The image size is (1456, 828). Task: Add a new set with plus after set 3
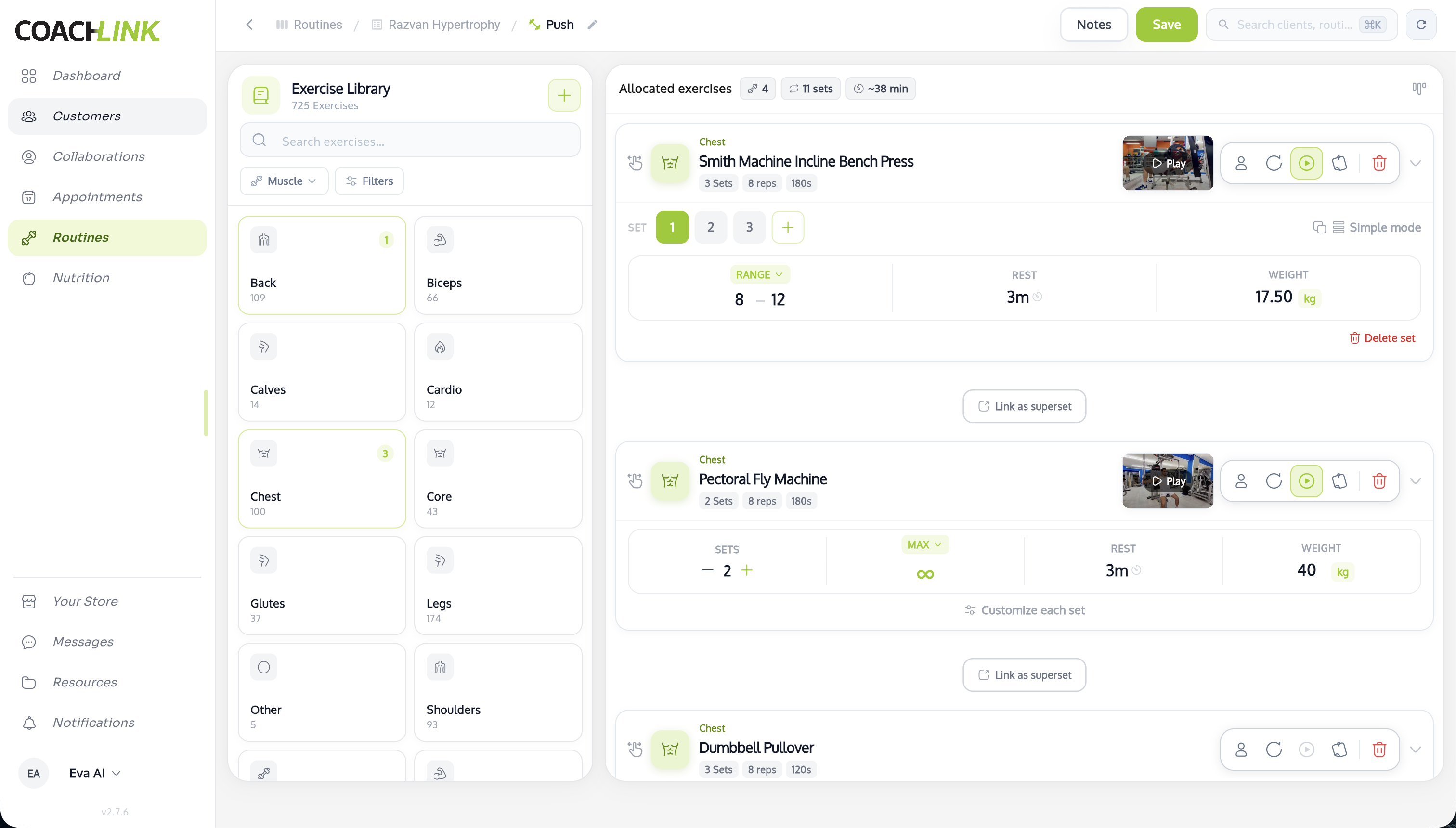788,228
